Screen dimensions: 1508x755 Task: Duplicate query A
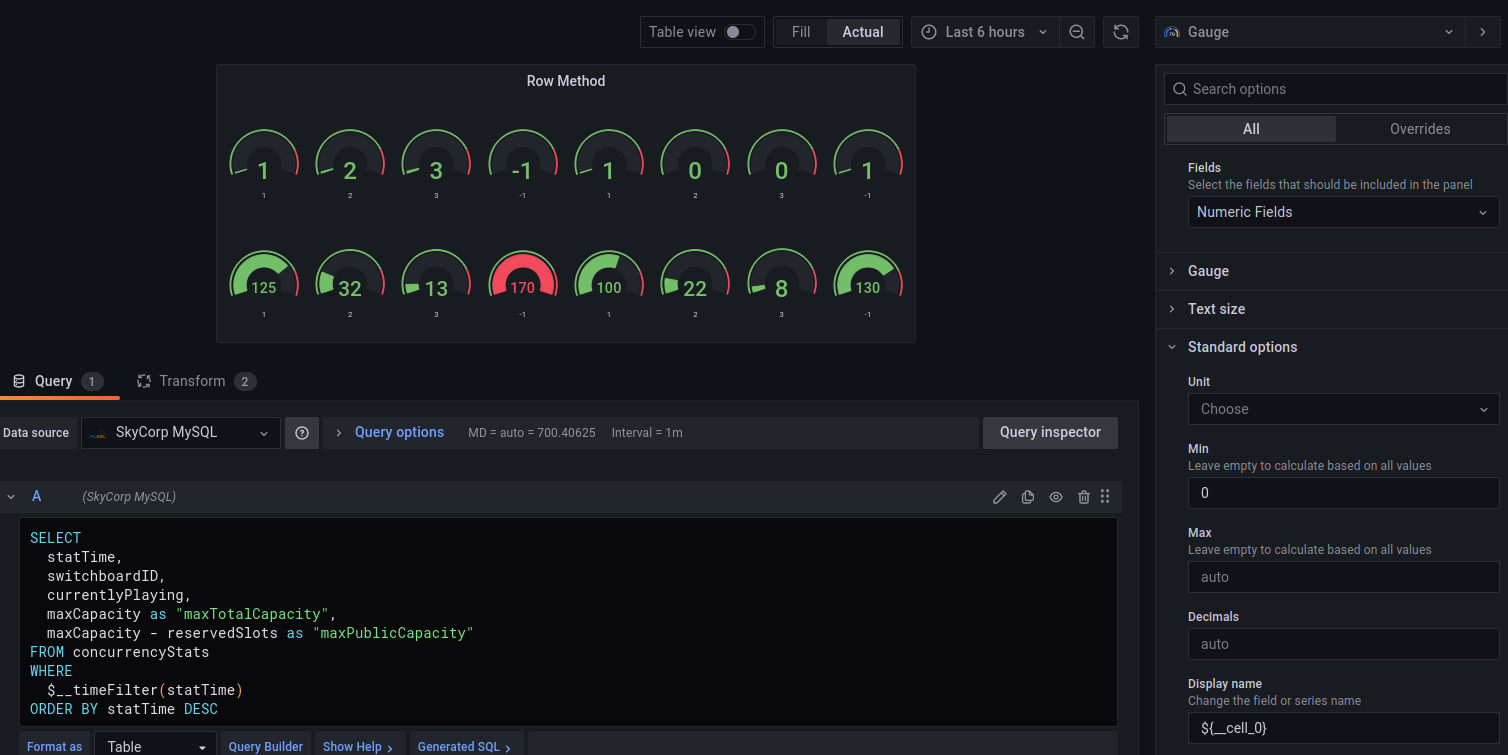pyautogui.click(x=1027, y=497)
